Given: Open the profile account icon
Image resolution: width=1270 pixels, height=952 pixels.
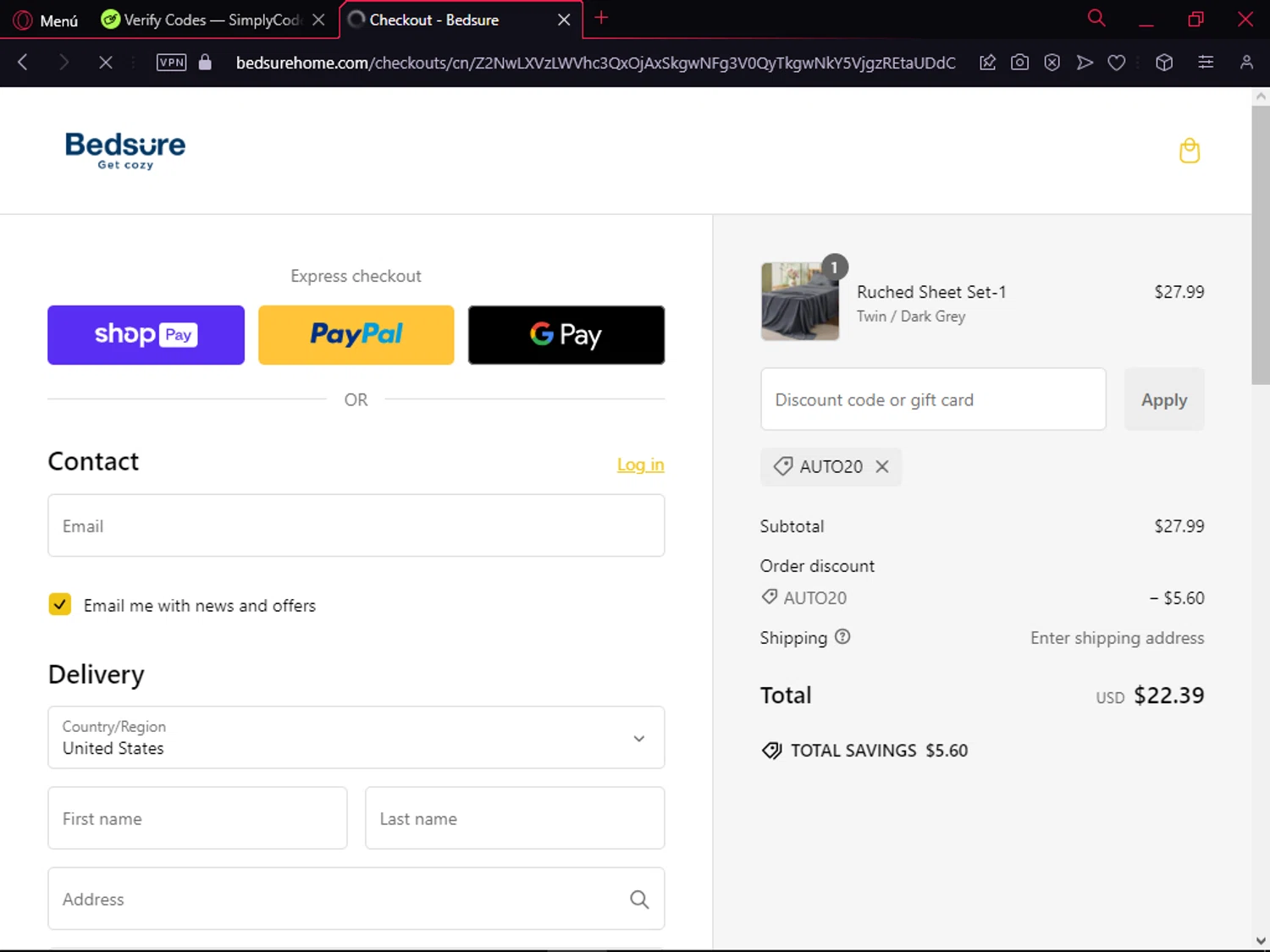Looking at the screenshot, I should 1246,62.
